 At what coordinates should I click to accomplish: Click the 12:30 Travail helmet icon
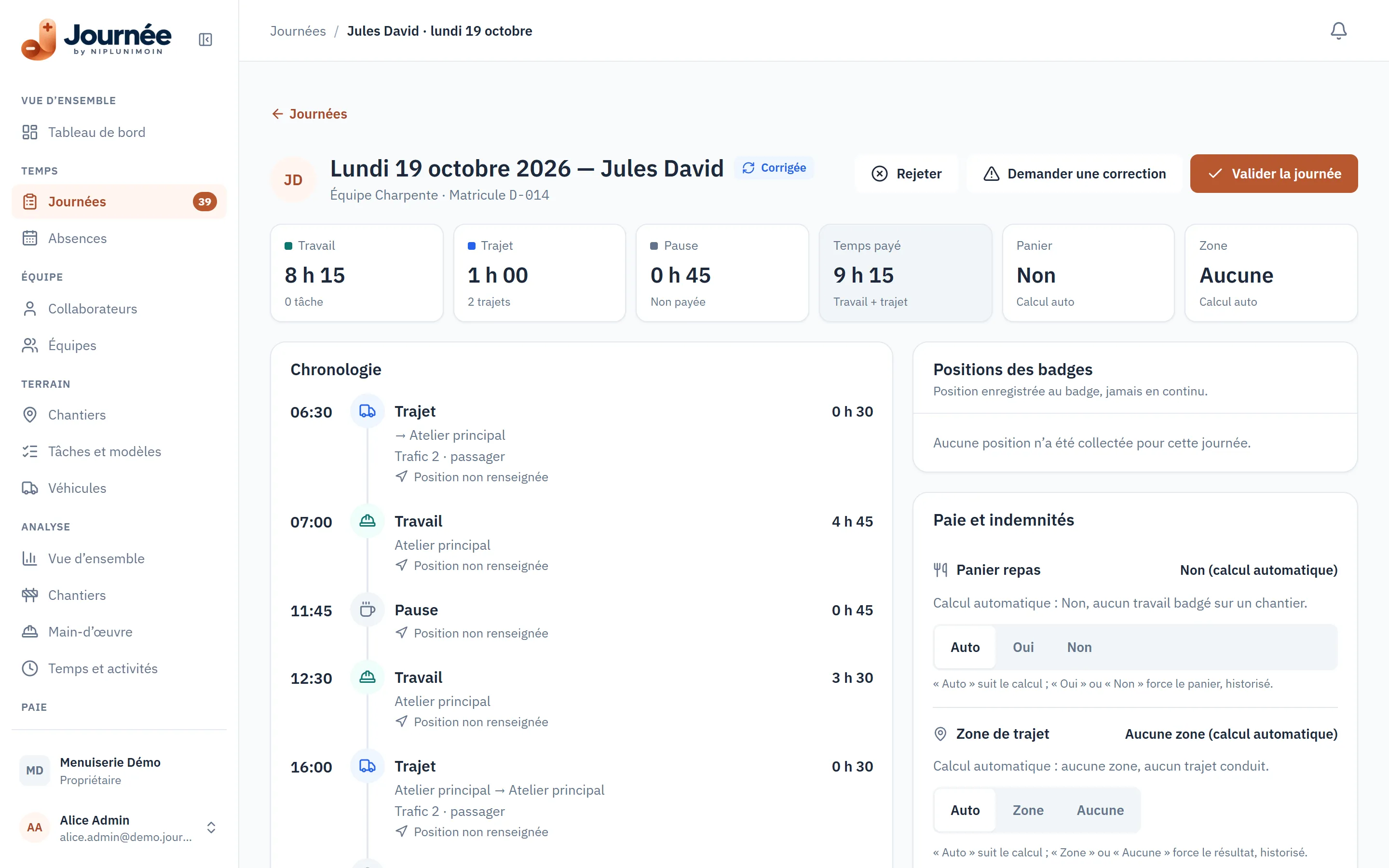click(x=368, y=678)
